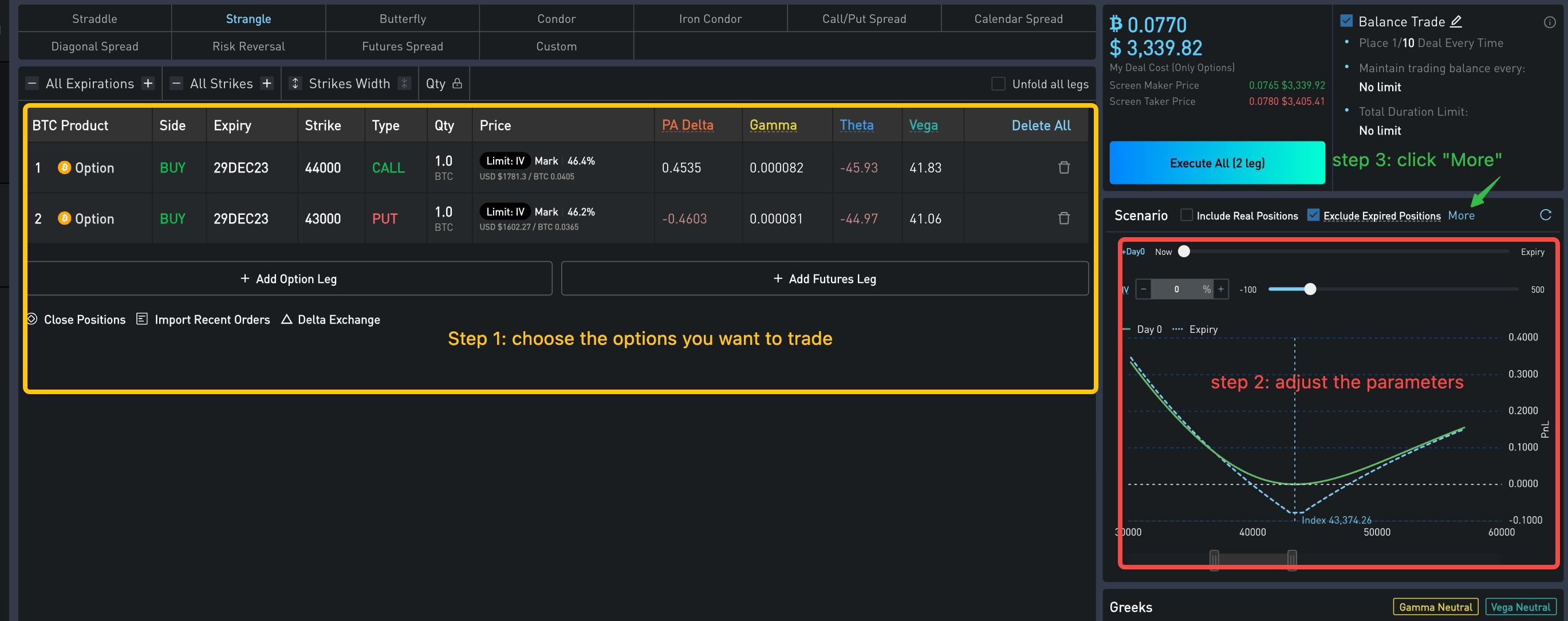Screen dimensions: 1568x621
Task: Increase IV with the plus stepper
Action: (1220, 289)
